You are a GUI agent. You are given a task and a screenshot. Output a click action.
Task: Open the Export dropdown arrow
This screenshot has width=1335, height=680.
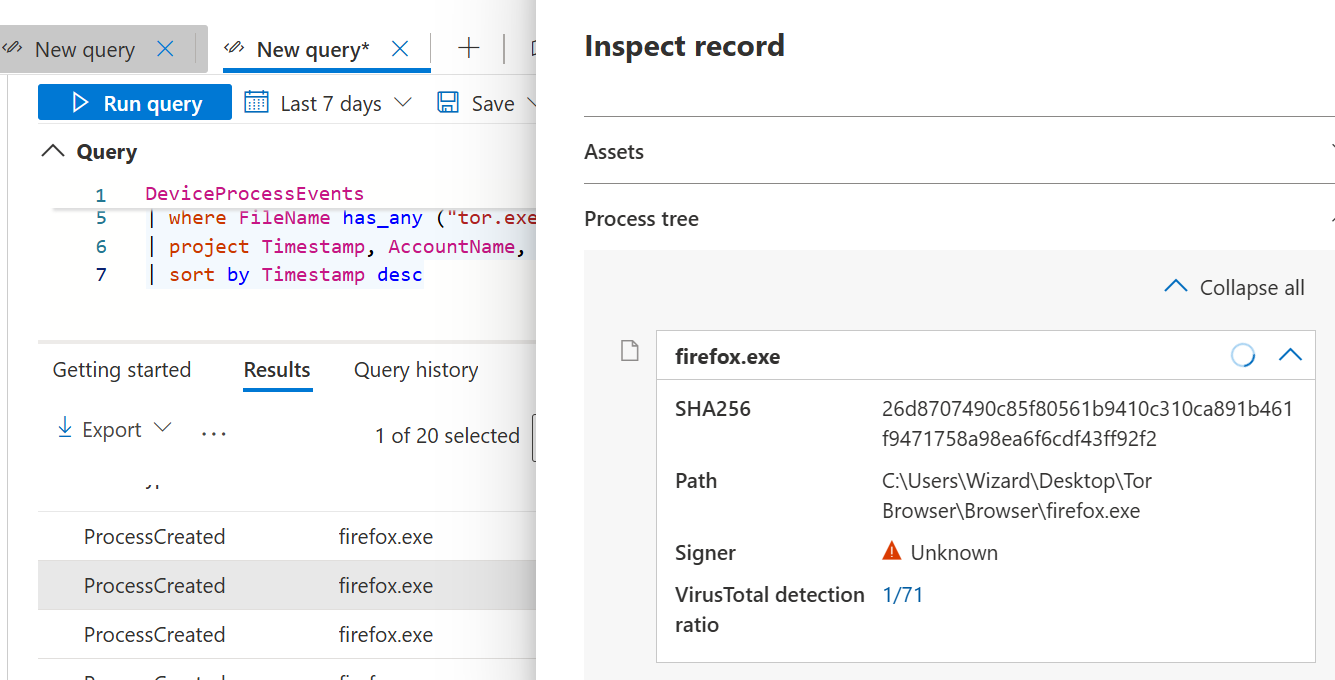coord(162,428)
